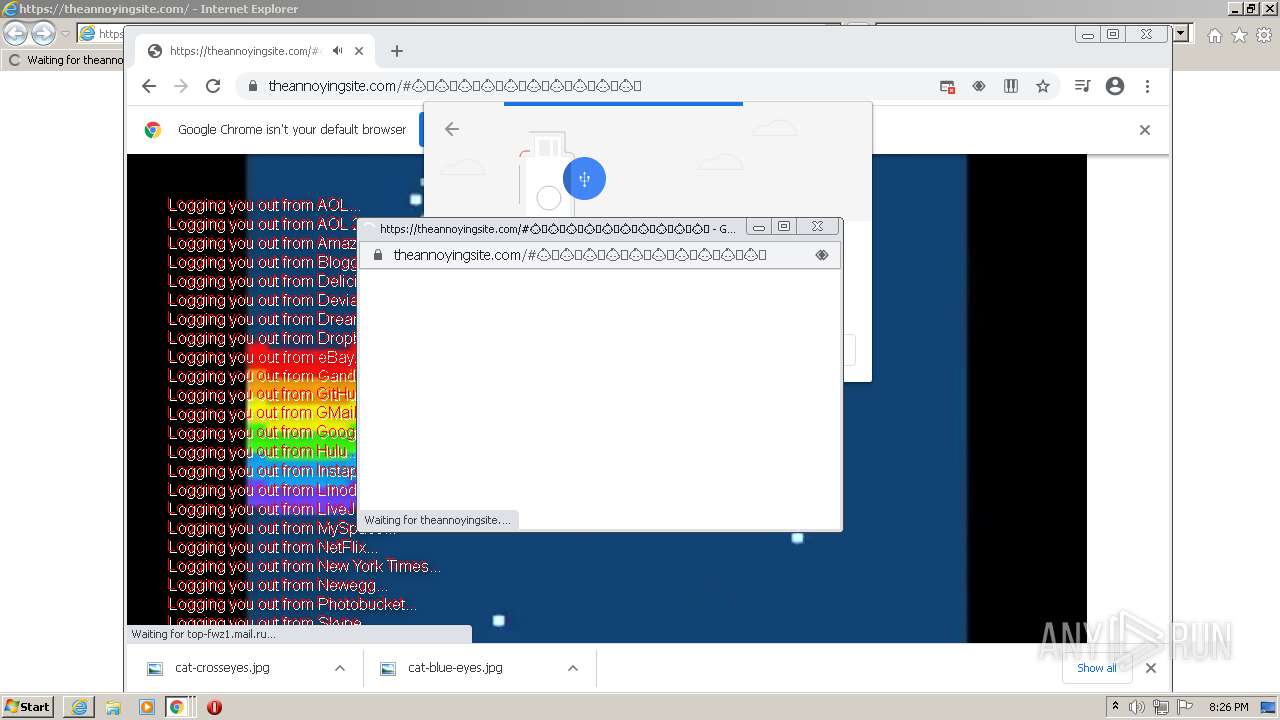Screen dimensions: 1280x720
Task: Click Show all downloads
Action: point(1097,668)
